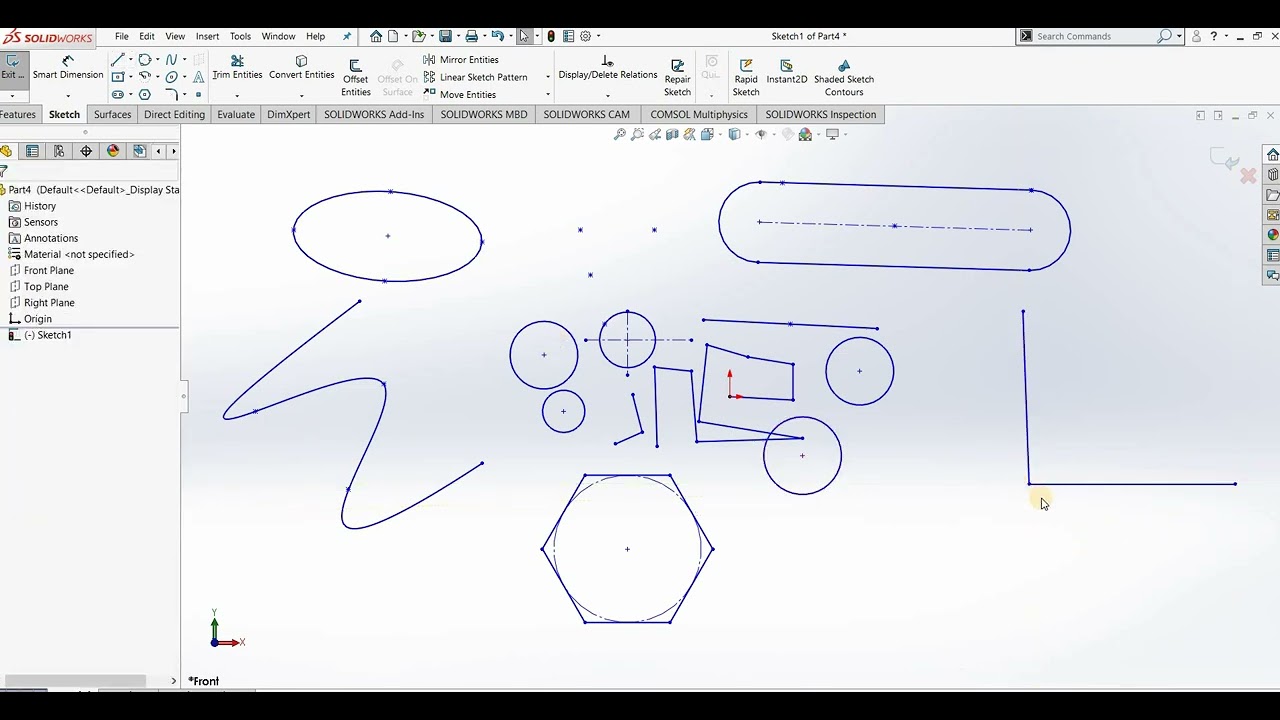Toggle Shaded Sketch Contours
This screenshot has width=1280, height=720.
[x=844, y=78]
